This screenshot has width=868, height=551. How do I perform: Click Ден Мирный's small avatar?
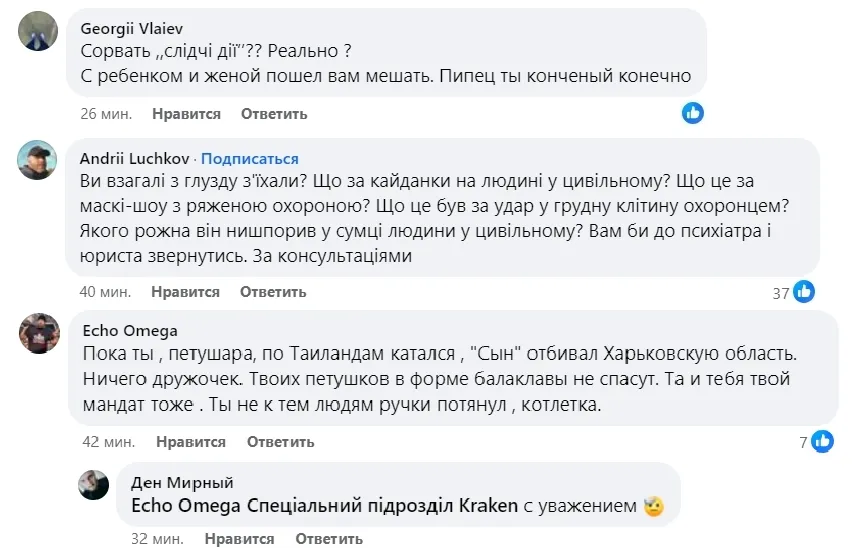[94, 484]
